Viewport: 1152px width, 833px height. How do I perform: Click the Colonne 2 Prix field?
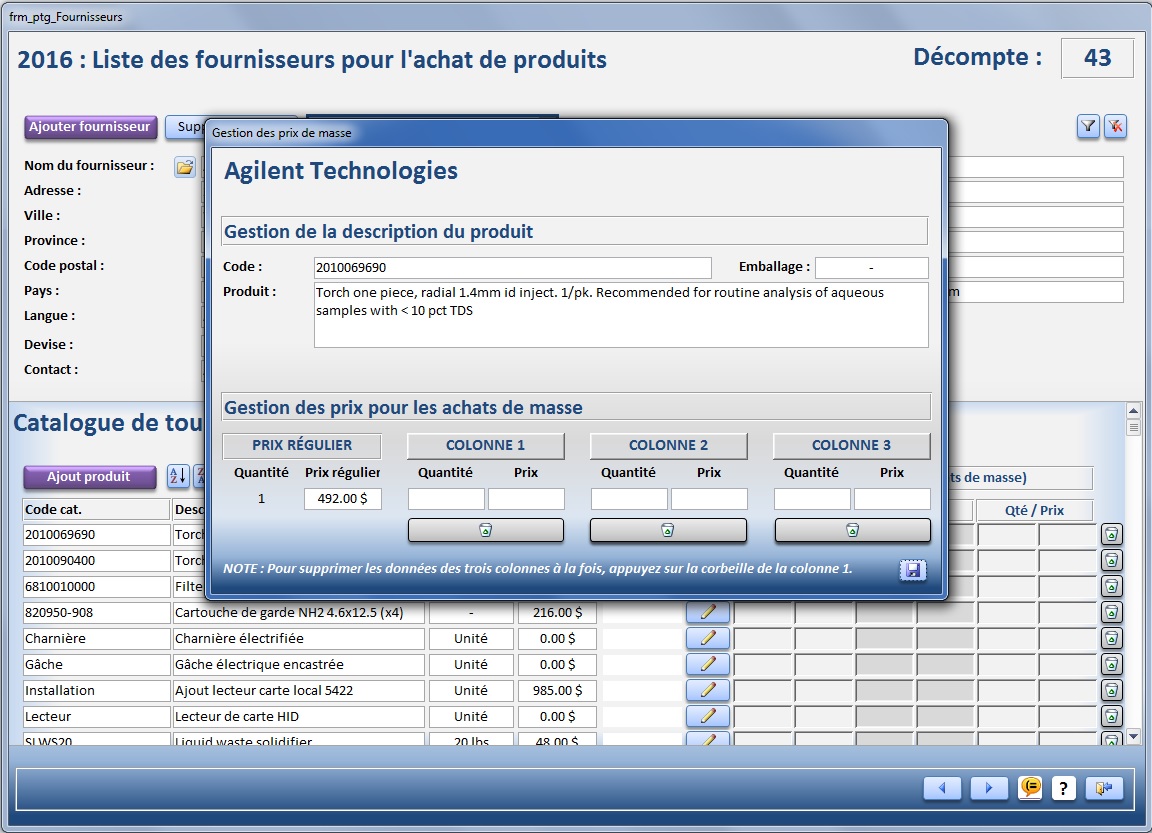tap(710, 499)
